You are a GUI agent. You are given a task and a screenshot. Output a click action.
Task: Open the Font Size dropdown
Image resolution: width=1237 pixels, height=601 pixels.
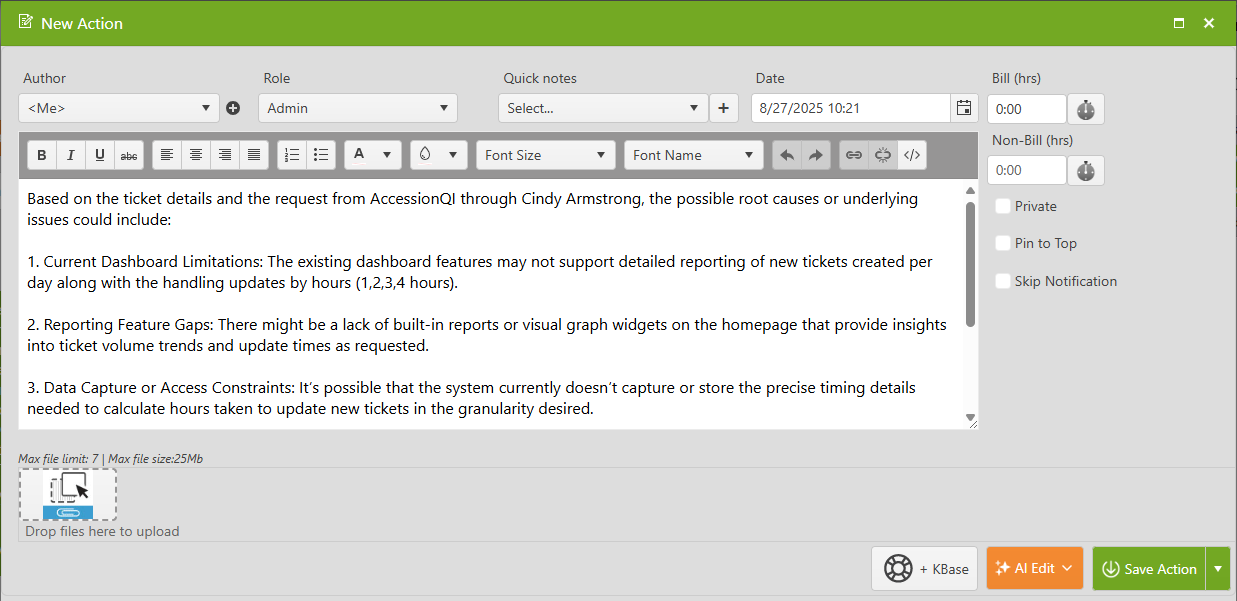[x=546, y=155]
